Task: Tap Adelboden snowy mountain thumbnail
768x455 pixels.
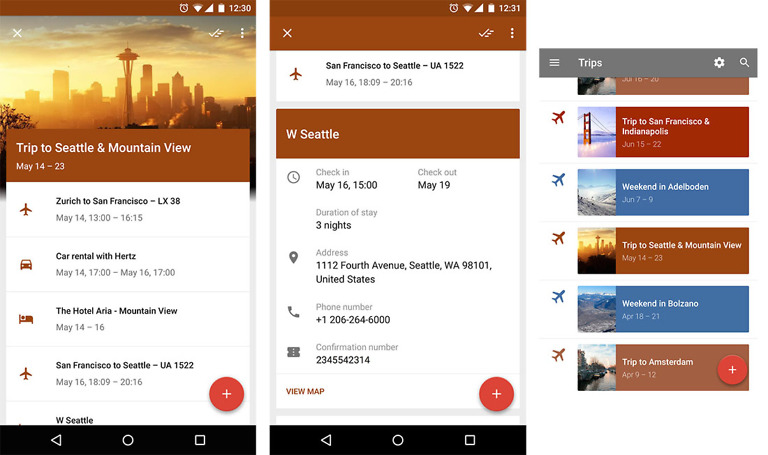Action: tap(597, 192)
